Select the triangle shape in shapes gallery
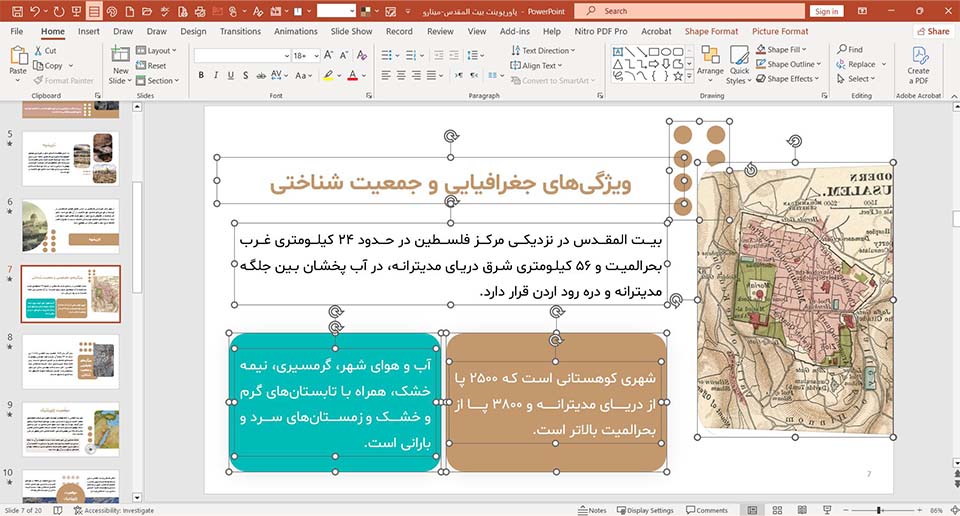The image size is (960, 516). (x=618, y=64)
